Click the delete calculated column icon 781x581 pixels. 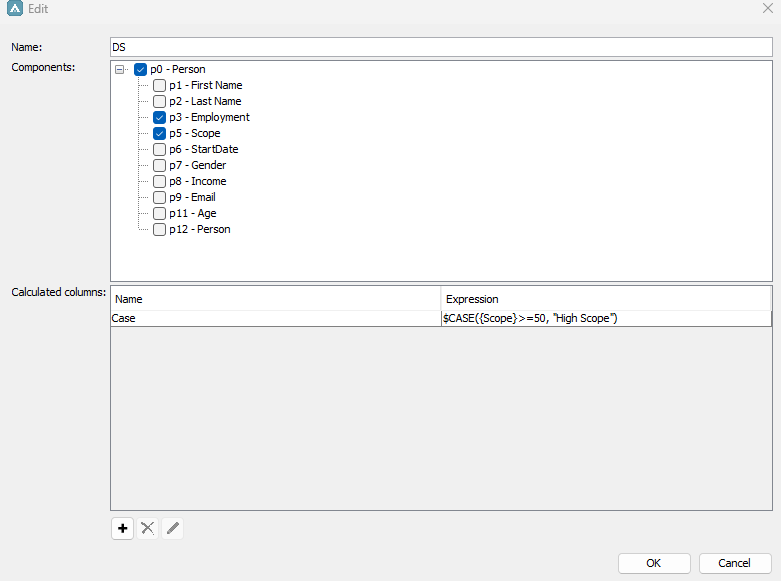click(148, 528)
